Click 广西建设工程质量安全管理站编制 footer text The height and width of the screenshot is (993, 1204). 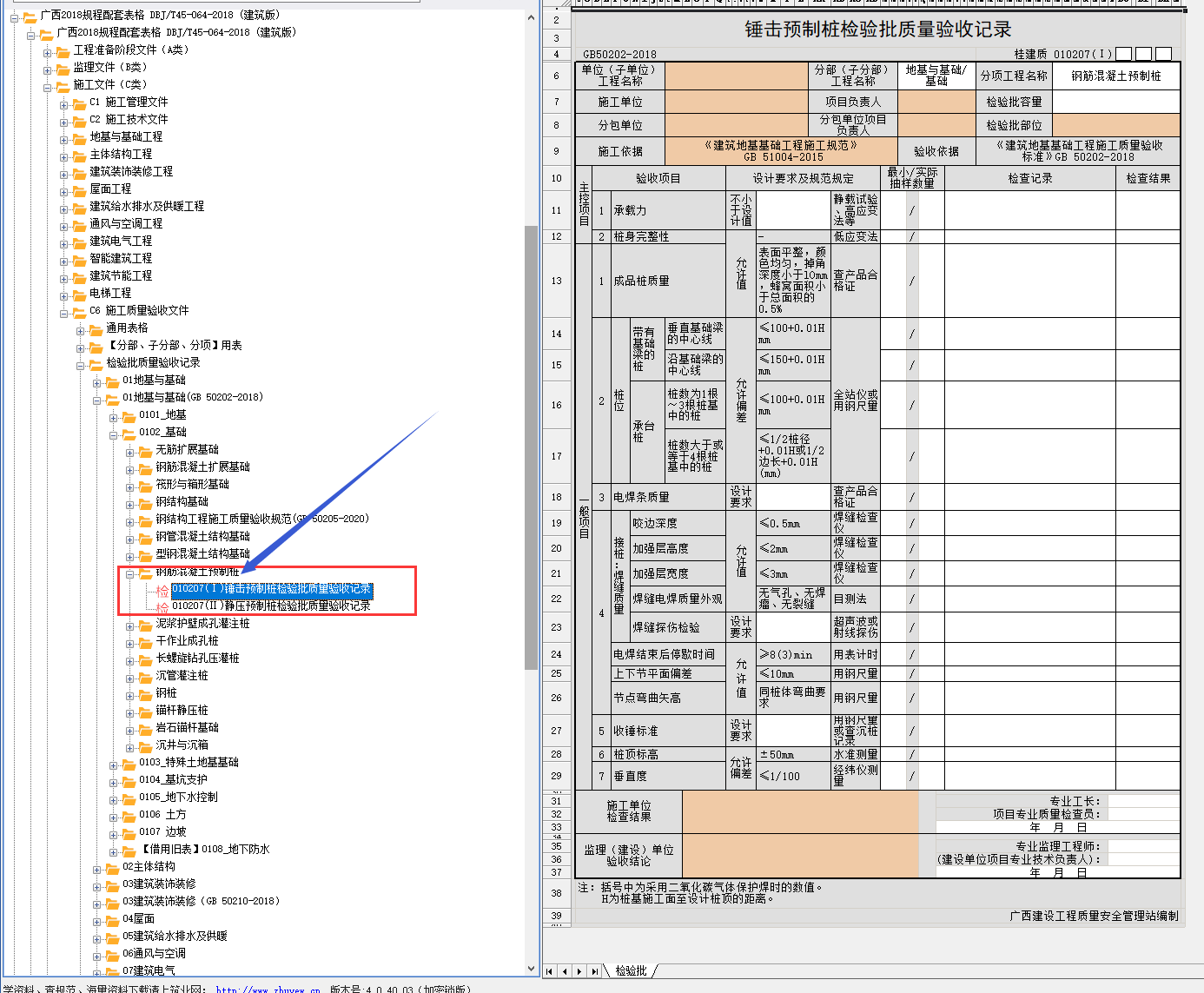pos(1094,916)
